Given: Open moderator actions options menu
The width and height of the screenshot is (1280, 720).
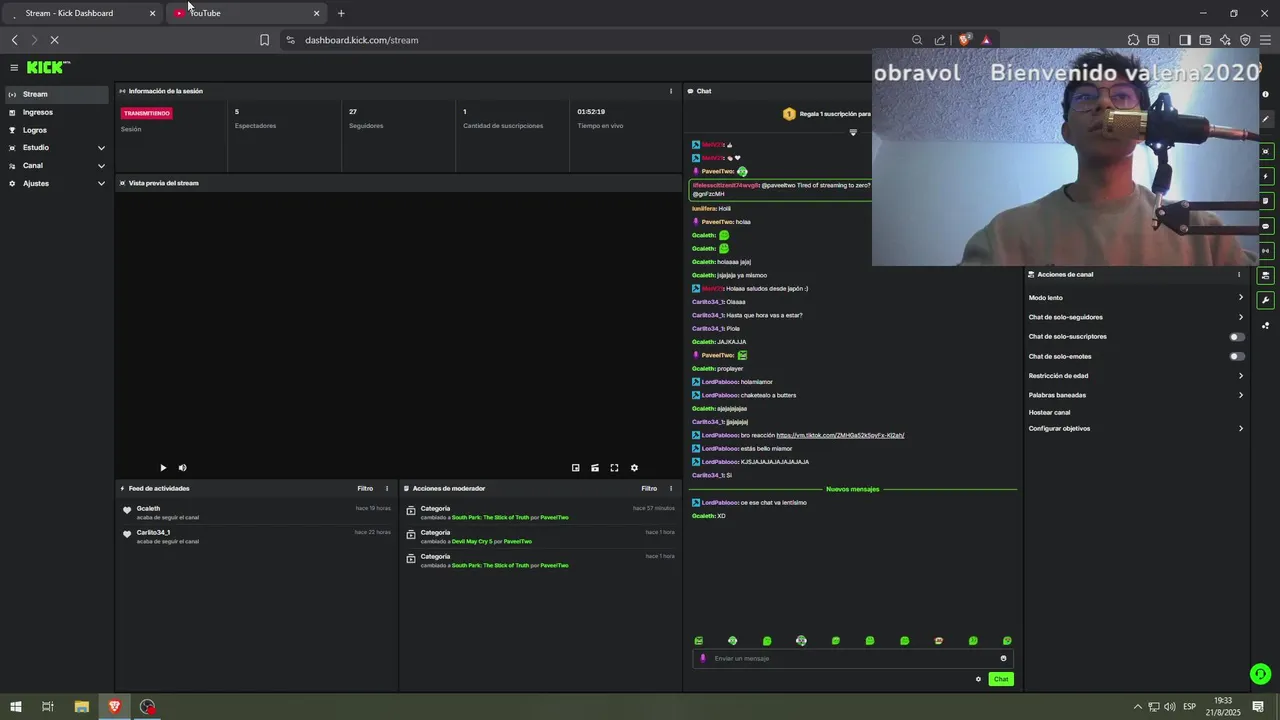Looking at the screenshot, I should (x=671, y=489).
